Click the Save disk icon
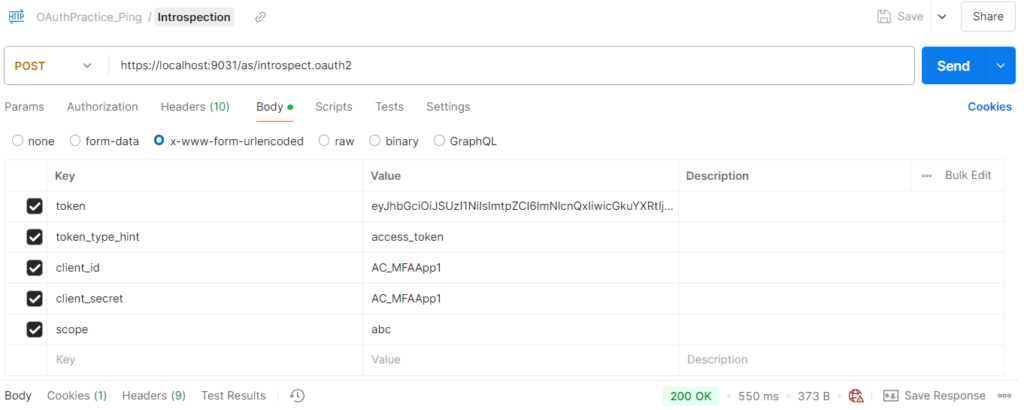Viewport: 1024px width, 410px height. (x=884, y=17)
